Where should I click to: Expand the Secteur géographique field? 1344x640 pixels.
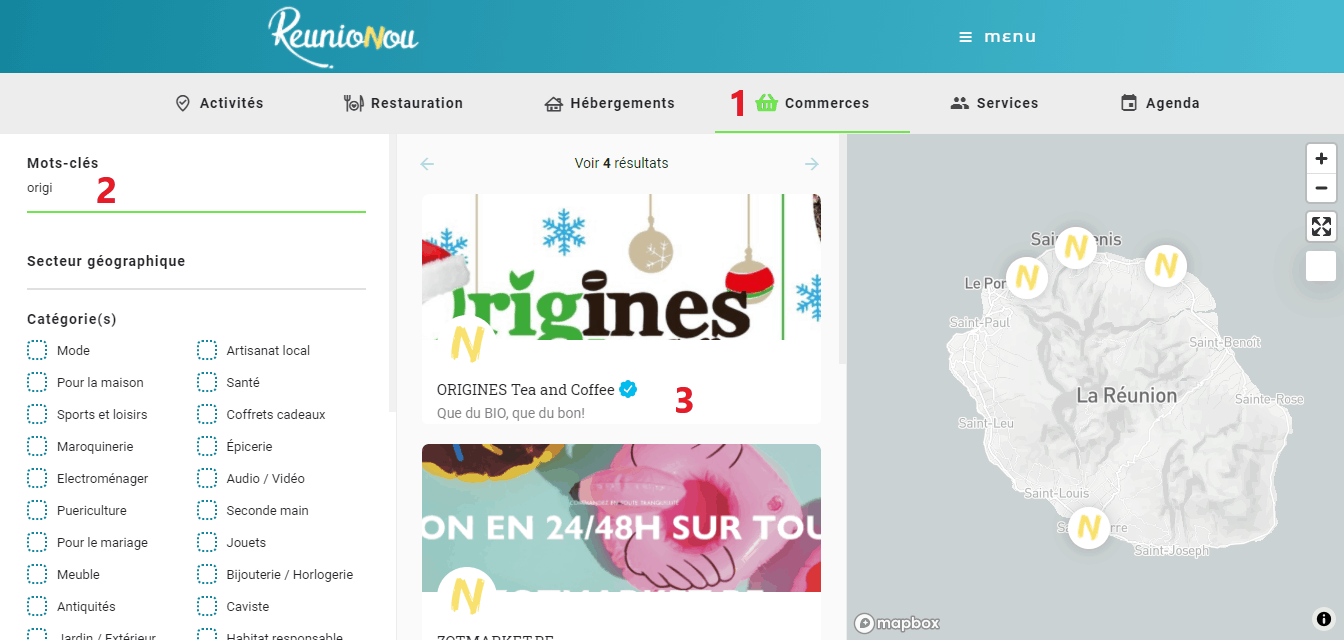pos(196,263)
